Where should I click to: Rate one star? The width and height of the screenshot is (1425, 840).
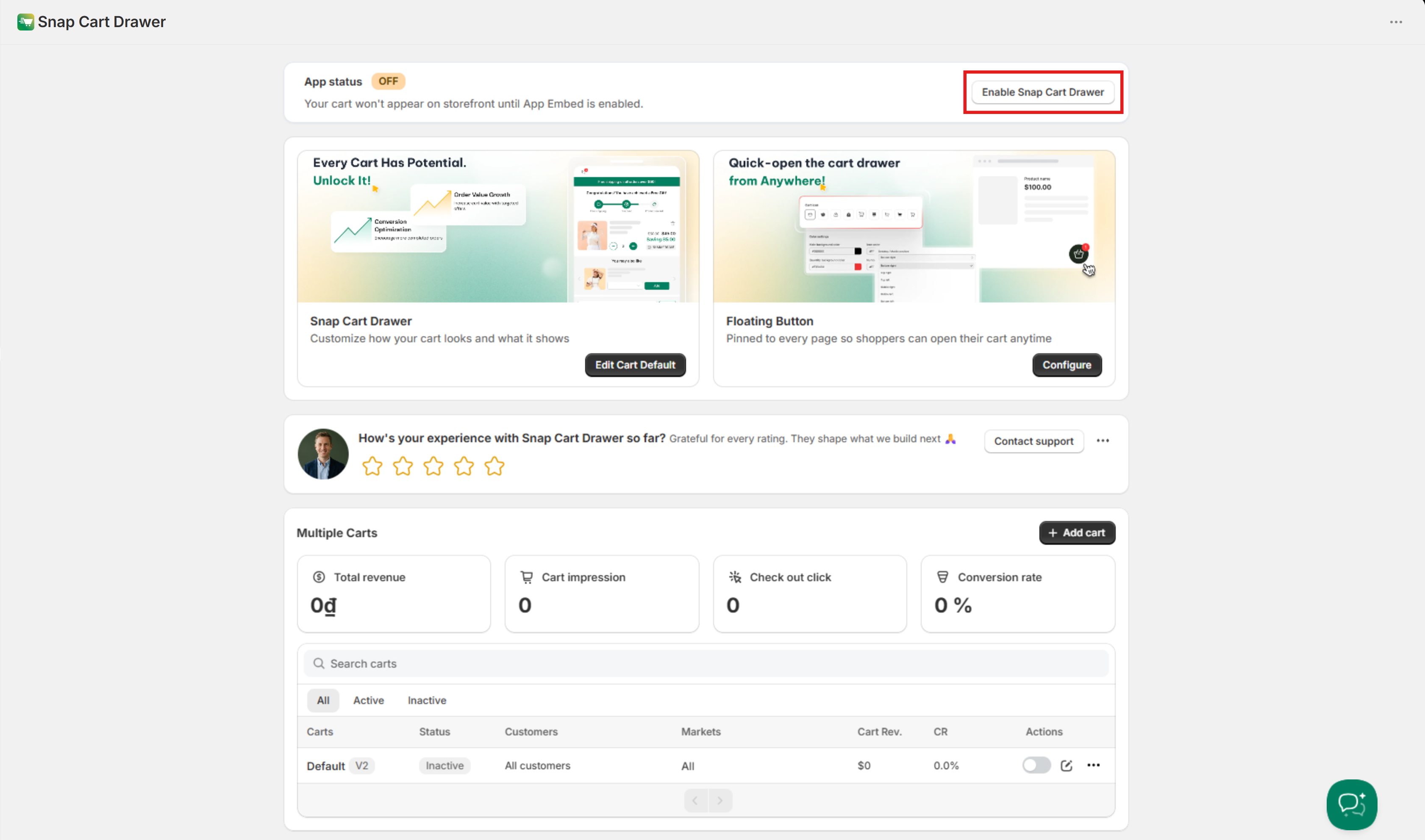pos(372,466)
